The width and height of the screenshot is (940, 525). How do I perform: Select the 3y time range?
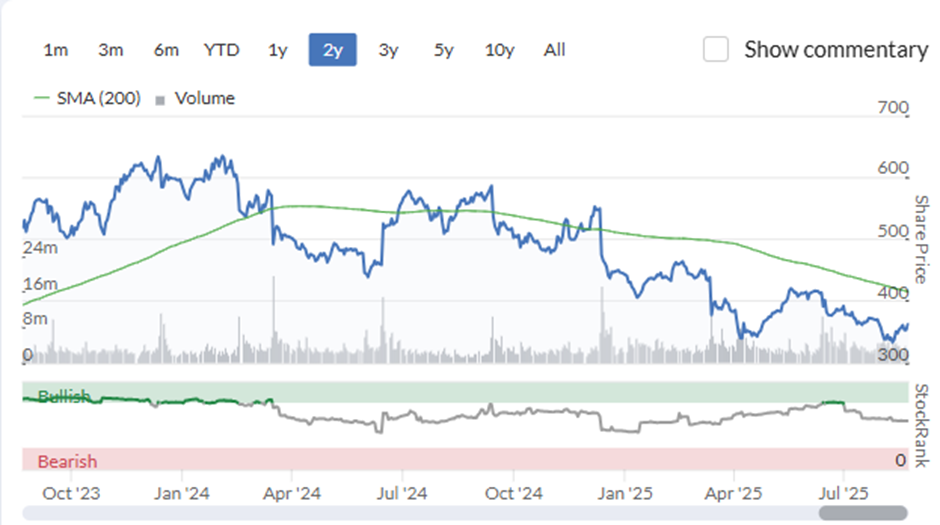pyautogui.click(x=388, y=50)
